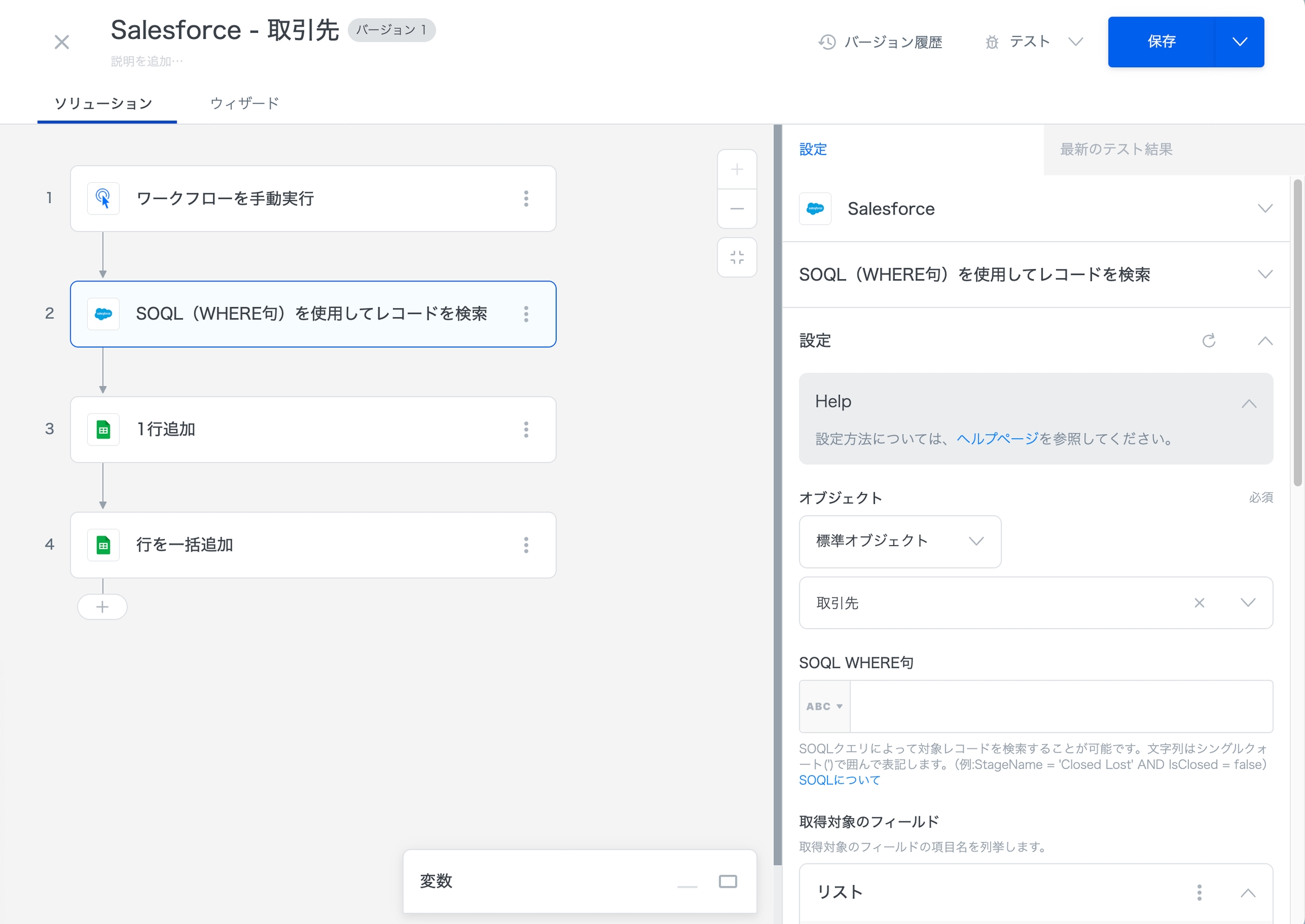Open ヘルプページ link
The image size is (1305, 924).
(x=997, y=439)
